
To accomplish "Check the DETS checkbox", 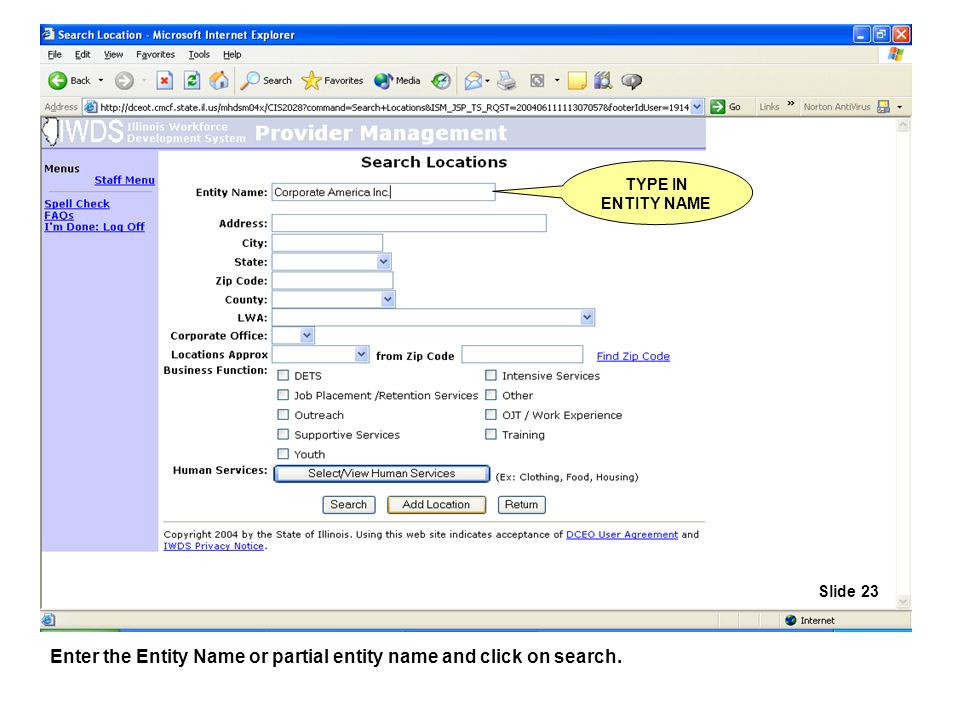I will 283,375.
